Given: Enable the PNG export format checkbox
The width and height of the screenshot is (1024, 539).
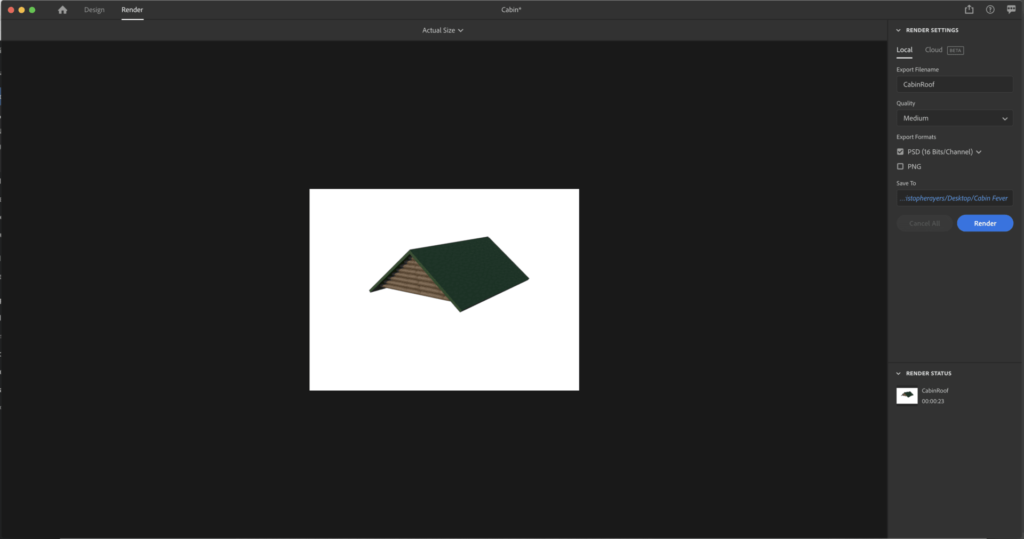Looking at the screenshot, I should coord(901,167).
